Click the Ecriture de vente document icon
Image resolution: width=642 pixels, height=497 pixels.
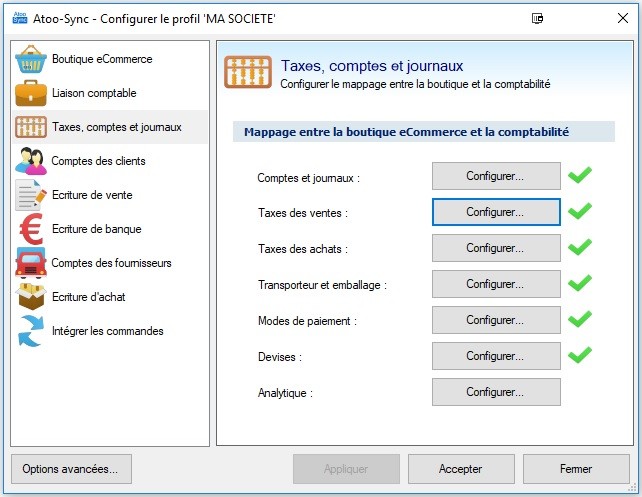tap(31, 195)
